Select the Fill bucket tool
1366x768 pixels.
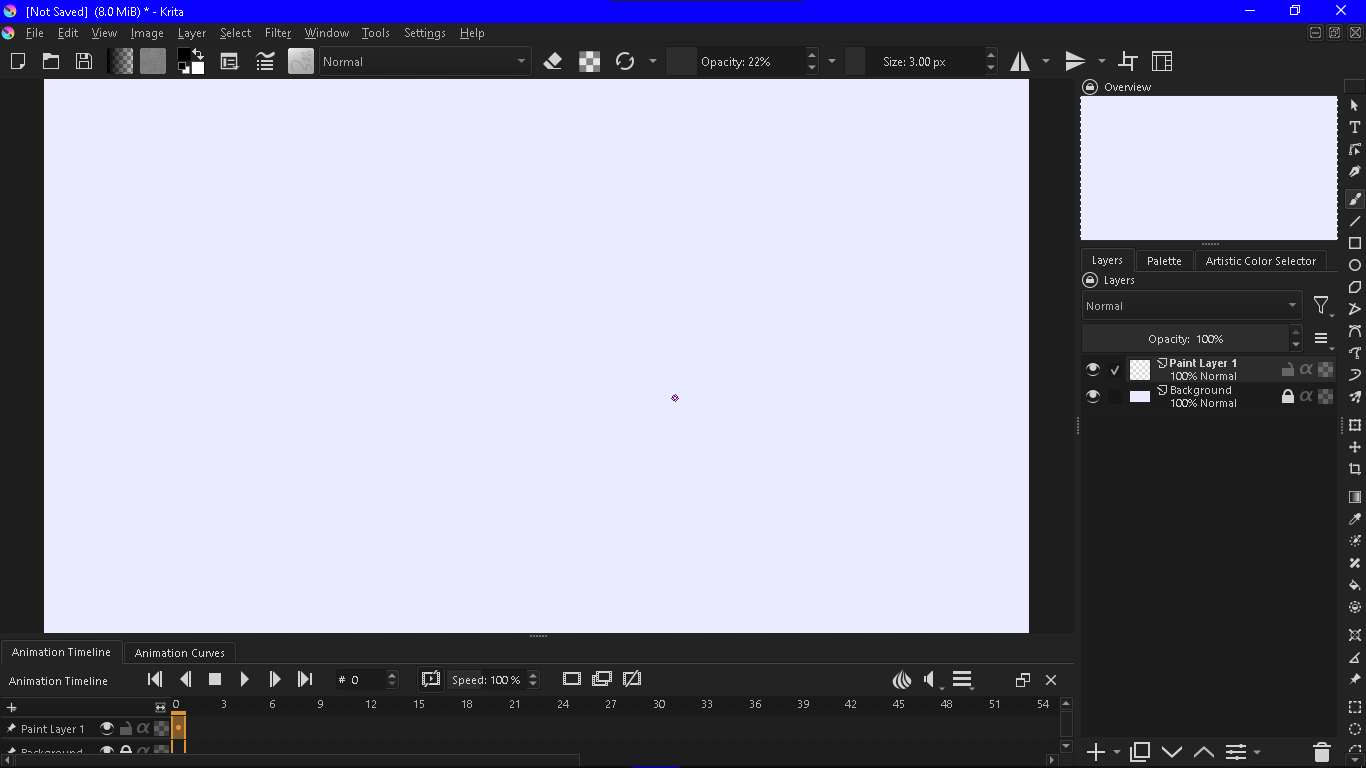[1355, 585]
